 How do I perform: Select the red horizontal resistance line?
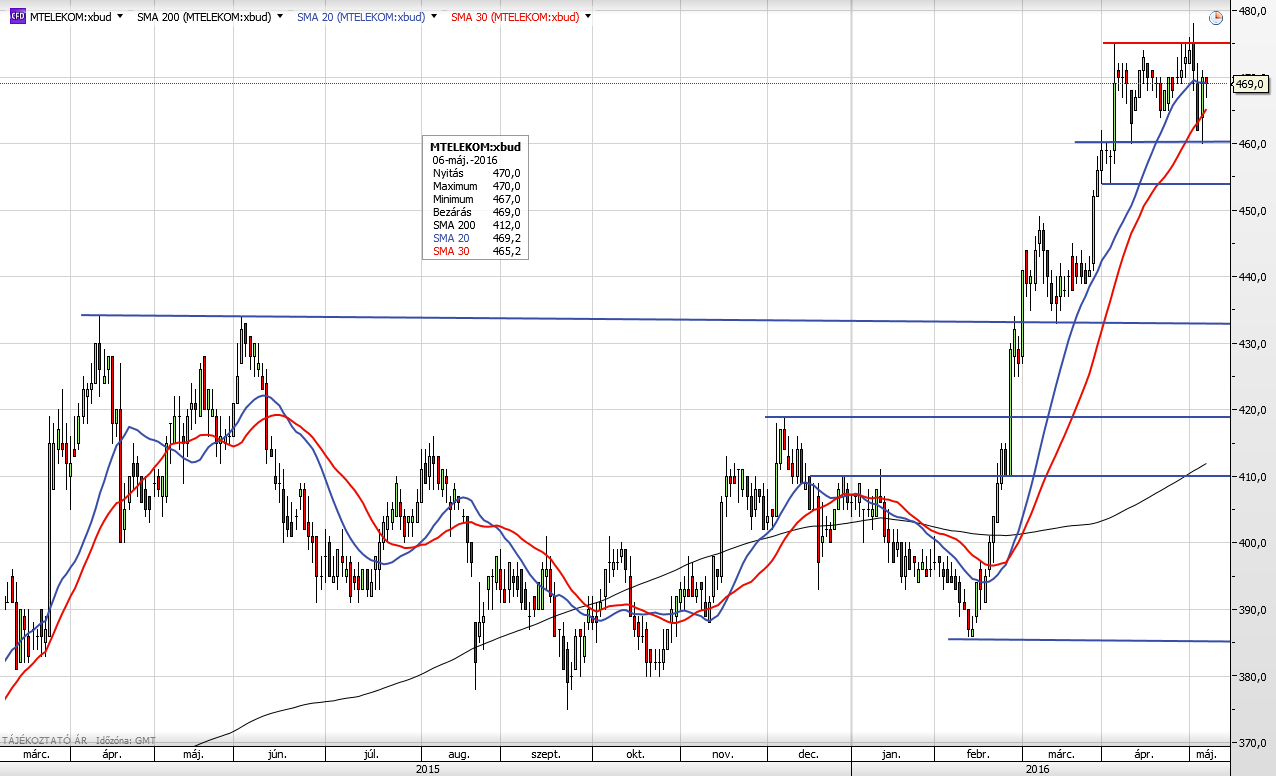click(1166, 43)
